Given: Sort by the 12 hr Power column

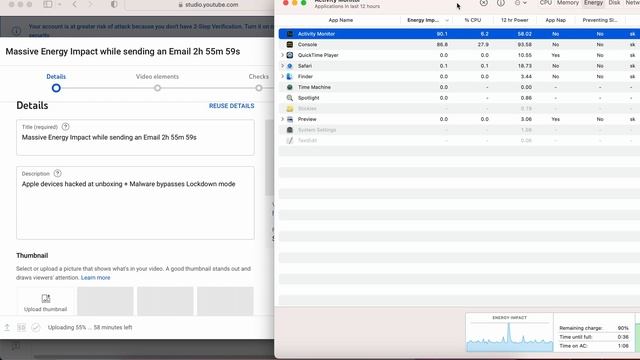Looking at the screenshot, I should point(514,20).
